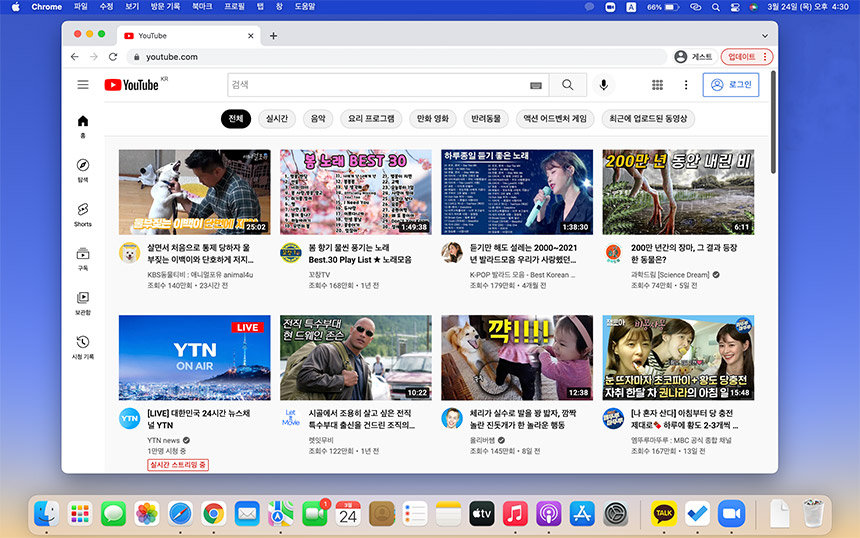Open the 200만 년간의 장마 video title
The width and height of the screenshot is (860, 538).
click(684, 253)
